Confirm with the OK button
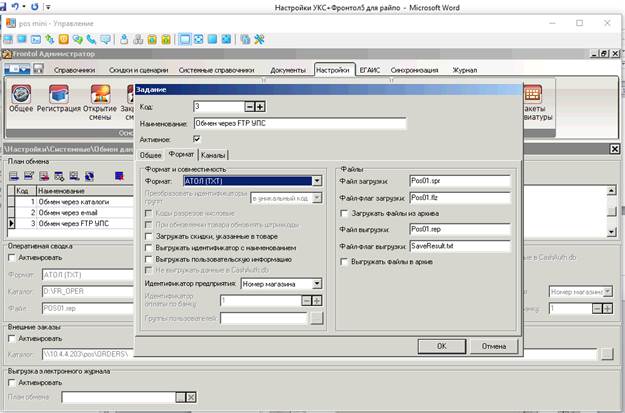625x413 pixels. (442, 346)
